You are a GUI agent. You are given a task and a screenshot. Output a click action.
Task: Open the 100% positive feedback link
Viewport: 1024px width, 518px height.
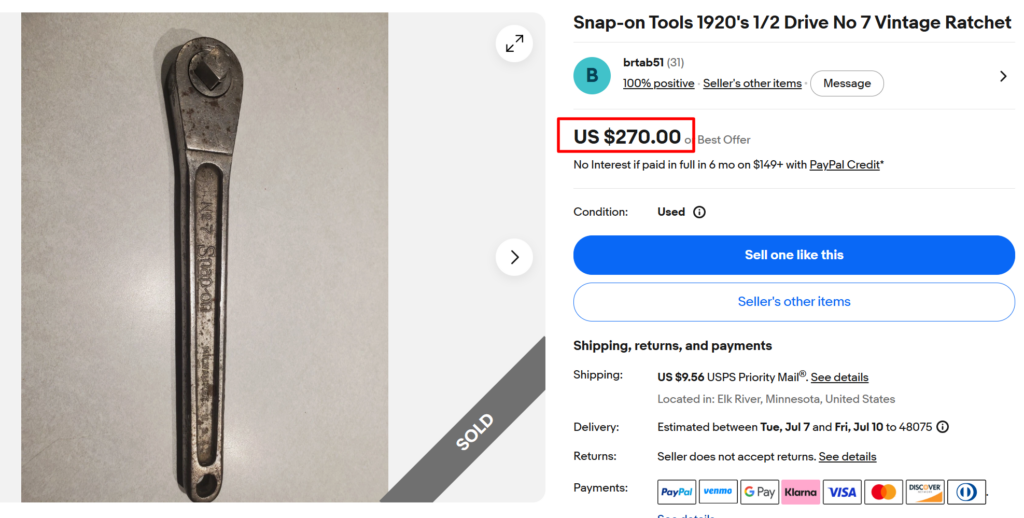[x=658, y=84]
